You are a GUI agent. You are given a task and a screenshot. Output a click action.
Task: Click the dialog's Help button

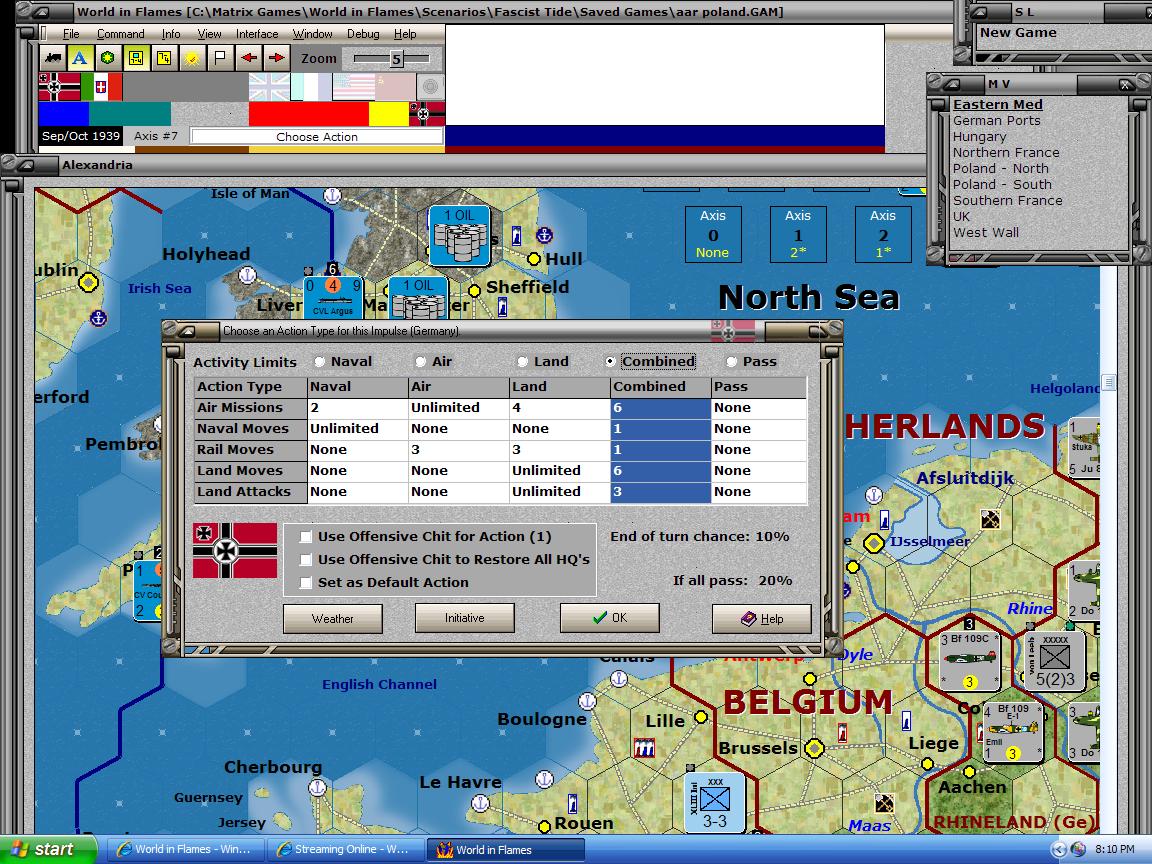[762, 619]
